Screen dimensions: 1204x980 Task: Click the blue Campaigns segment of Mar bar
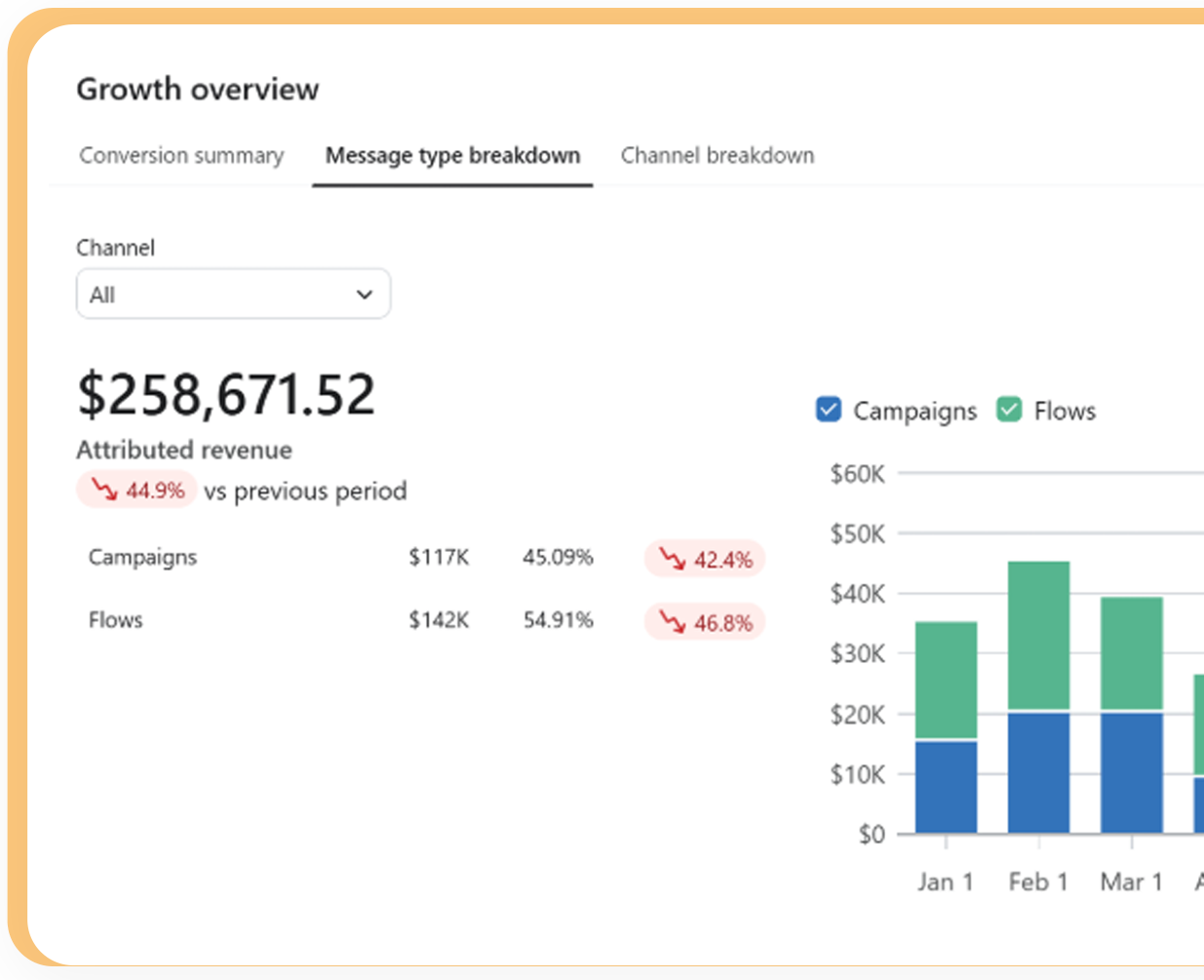(x=1131, y=771)
